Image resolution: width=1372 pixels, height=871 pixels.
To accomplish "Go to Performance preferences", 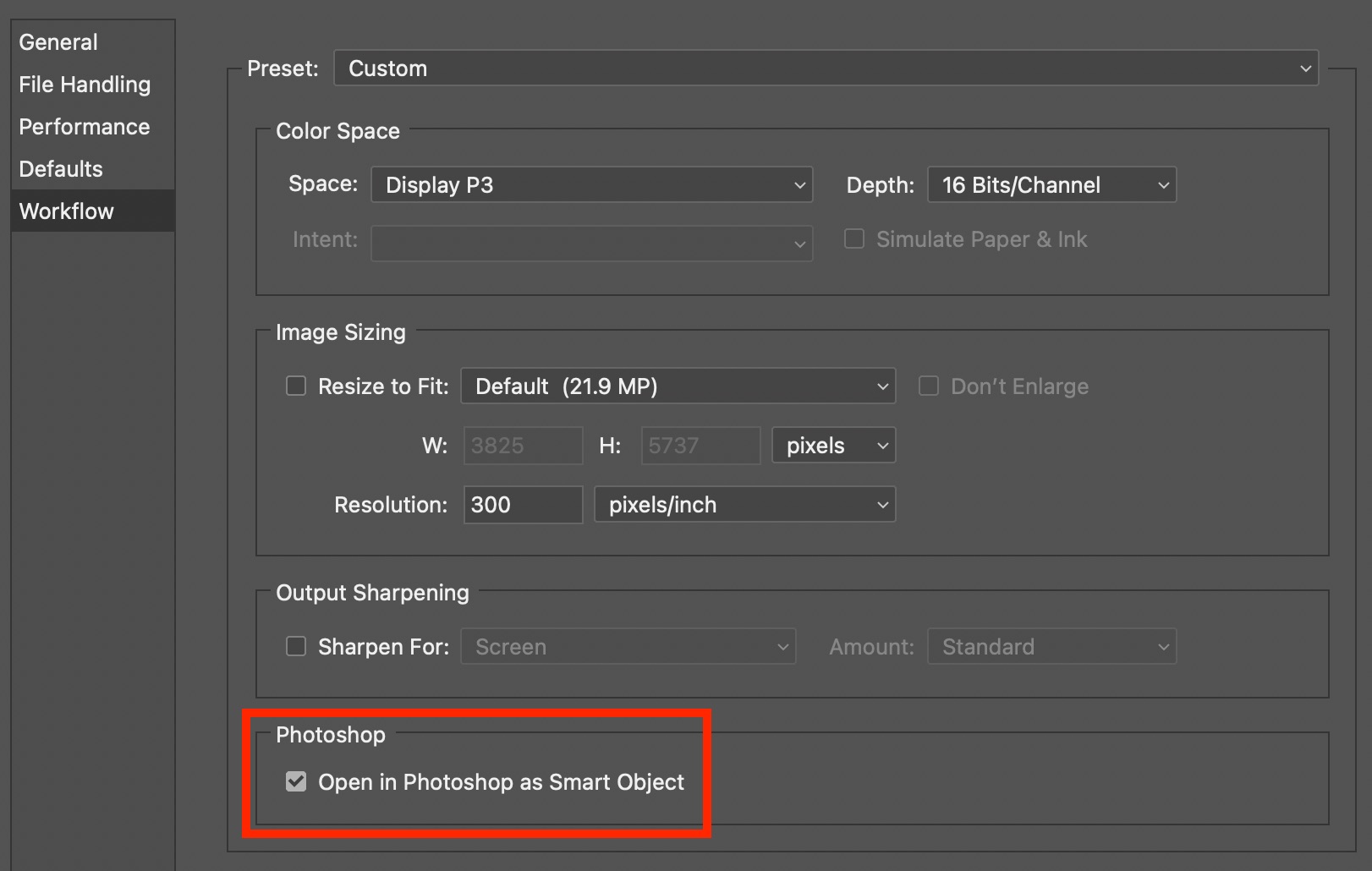I will coord(85,127).
